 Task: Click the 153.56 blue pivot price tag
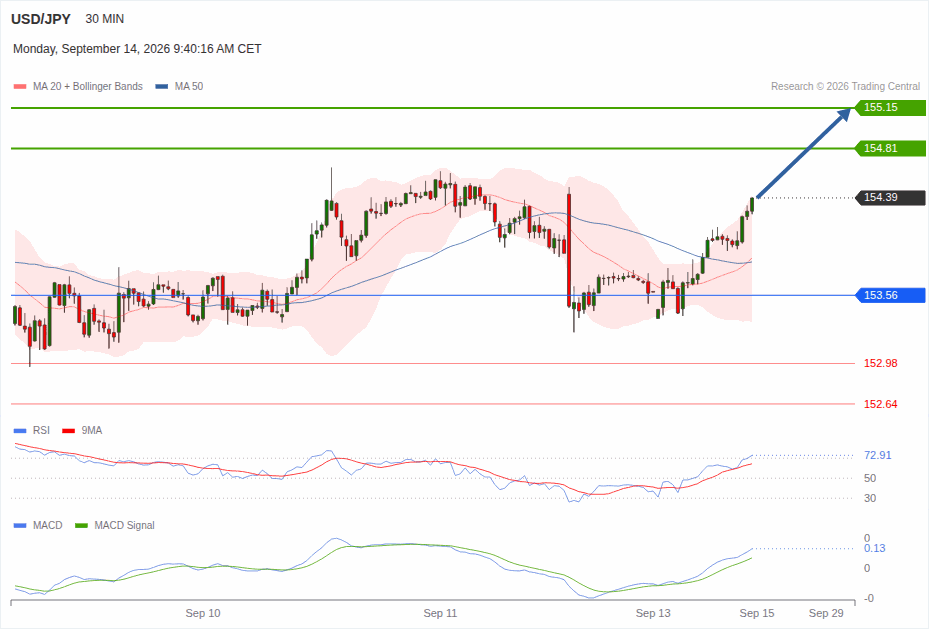tap(890, 295)
